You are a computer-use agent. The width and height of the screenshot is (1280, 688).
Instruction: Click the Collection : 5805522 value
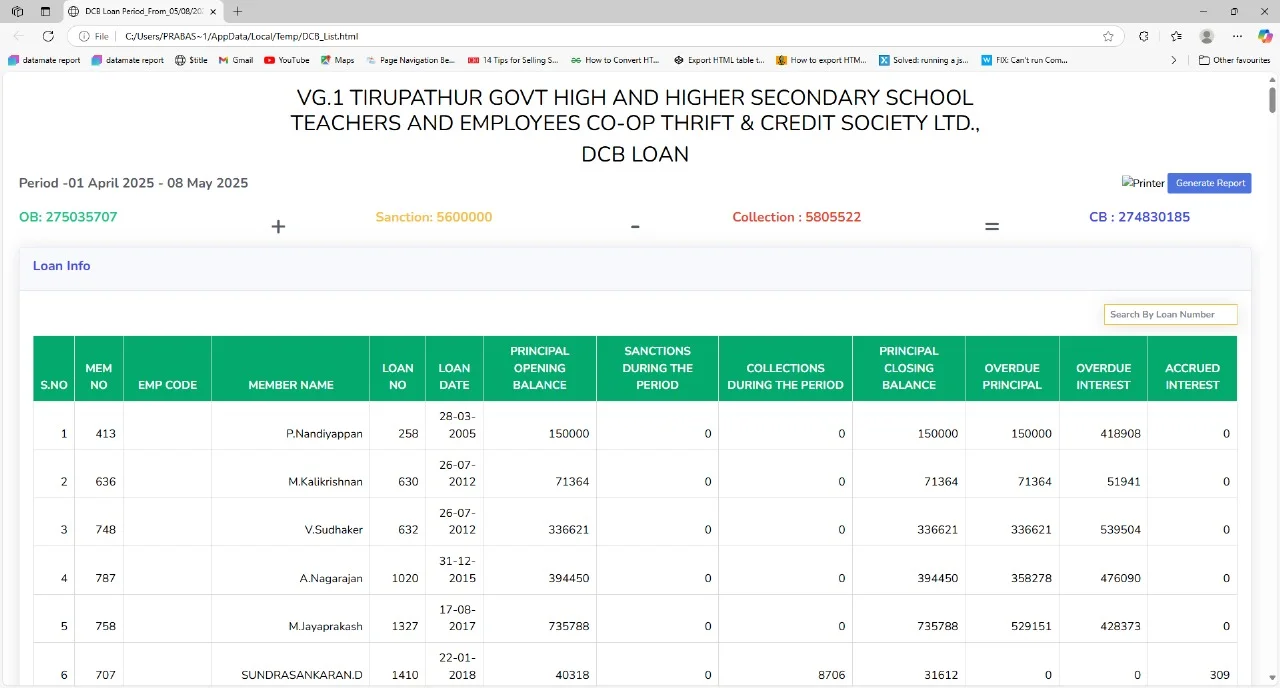pyautogui.click(x=796, y=217)
